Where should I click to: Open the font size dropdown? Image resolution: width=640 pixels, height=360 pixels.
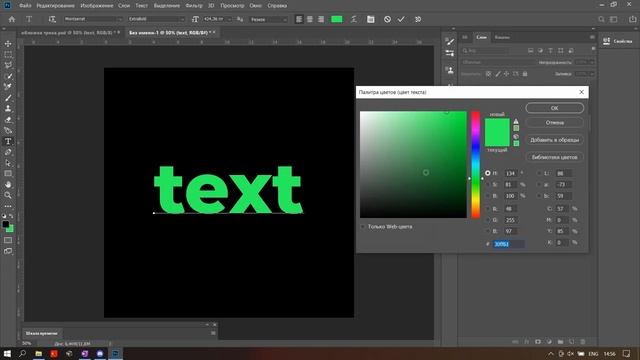pyautogui.click(x=230, y=19)
